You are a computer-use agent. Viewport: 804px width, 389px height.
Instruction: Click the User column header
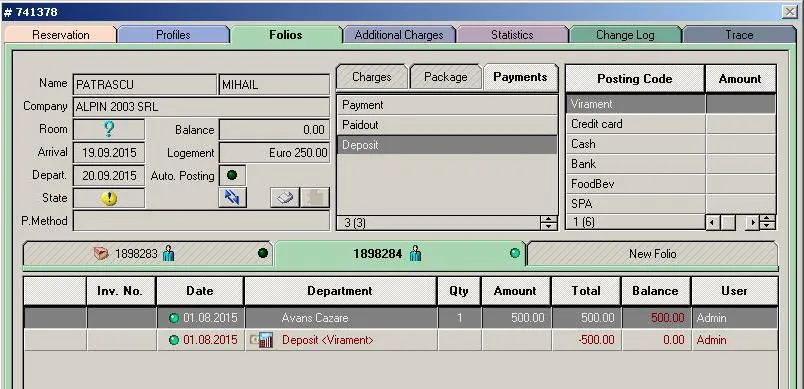pos(734,291)
